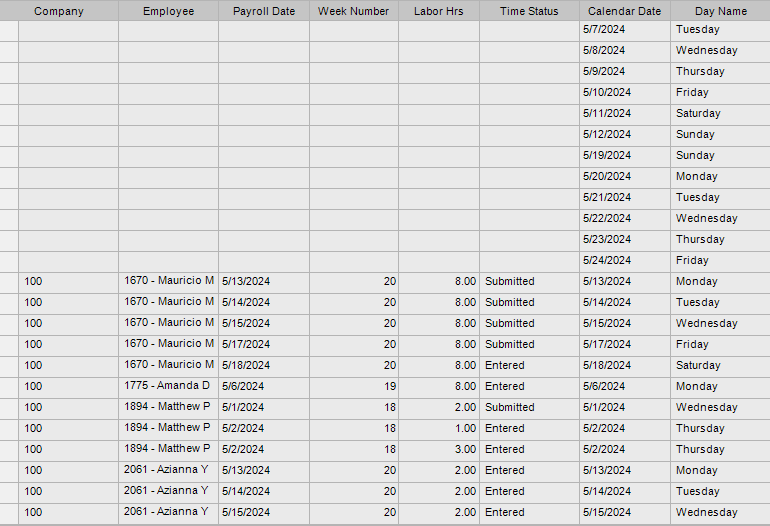The height and width of the screenshot is (526, 770).
Task: Select Mauricio M employee cell for payroll 5/18/2024
Action: (168, 365)
